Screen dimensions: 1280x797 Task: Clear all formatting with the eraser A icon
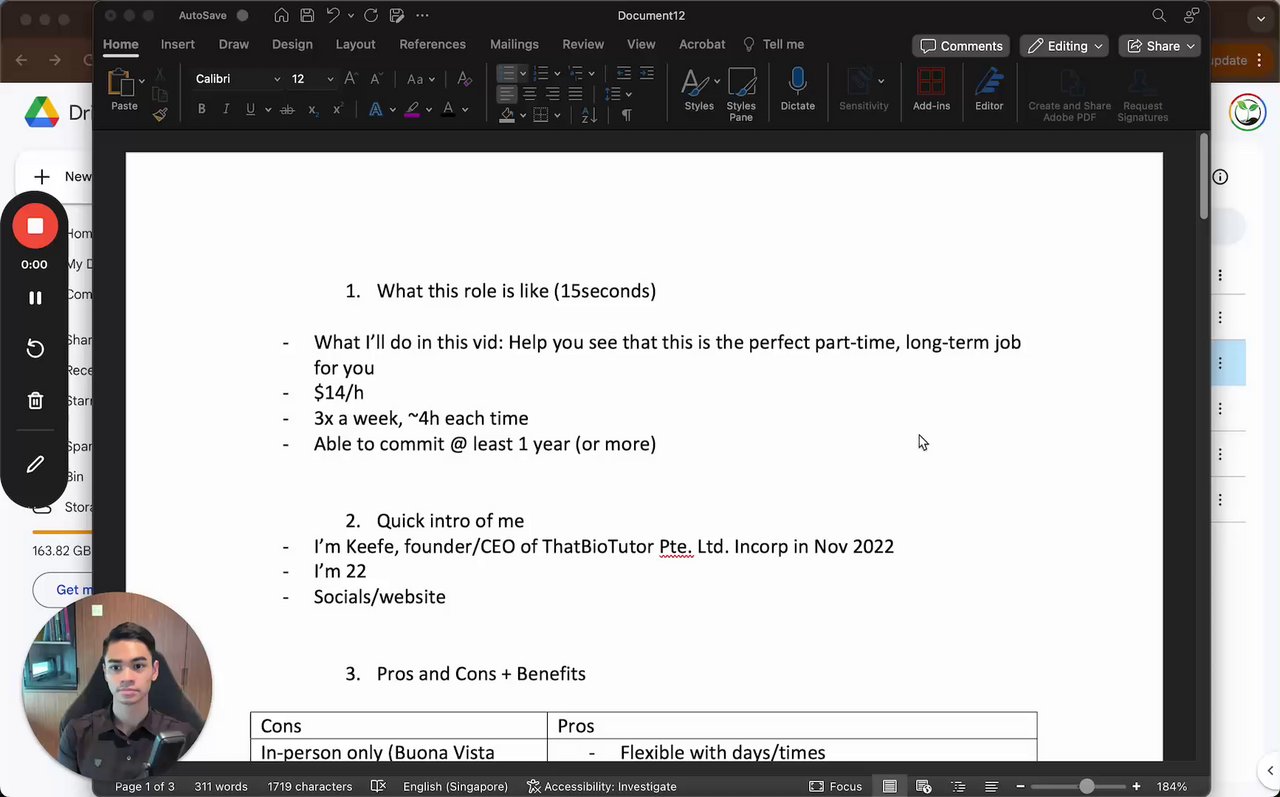[464, 78]
